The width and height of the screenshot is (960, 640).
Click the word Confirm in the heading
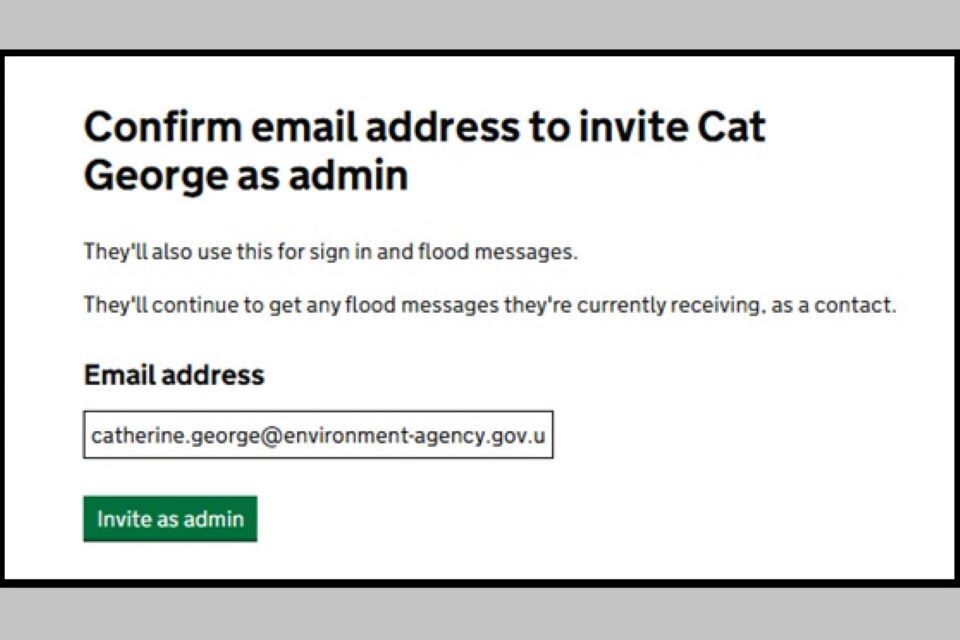[x=160, y=129]
